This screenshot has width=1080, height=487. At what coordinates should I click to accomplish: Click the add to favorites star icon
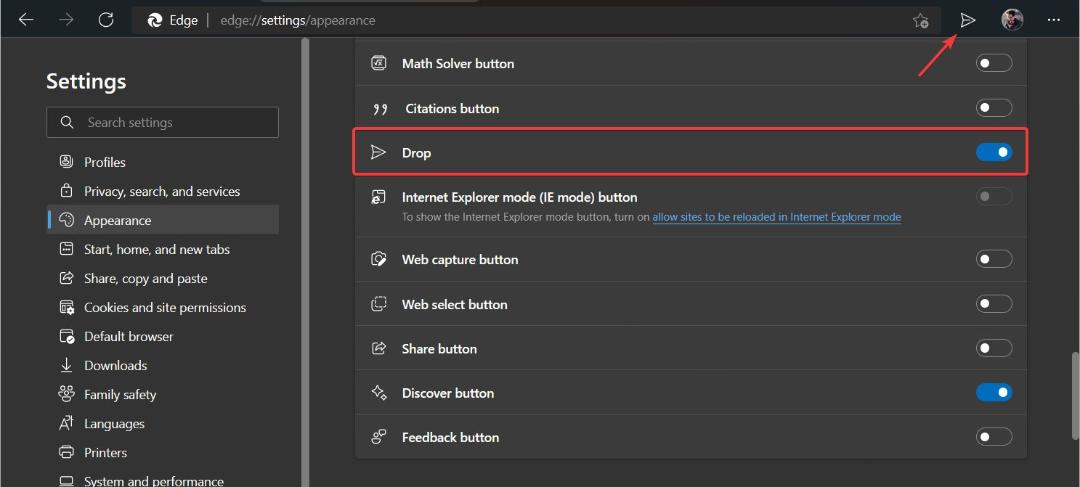[x=920, y=21]
